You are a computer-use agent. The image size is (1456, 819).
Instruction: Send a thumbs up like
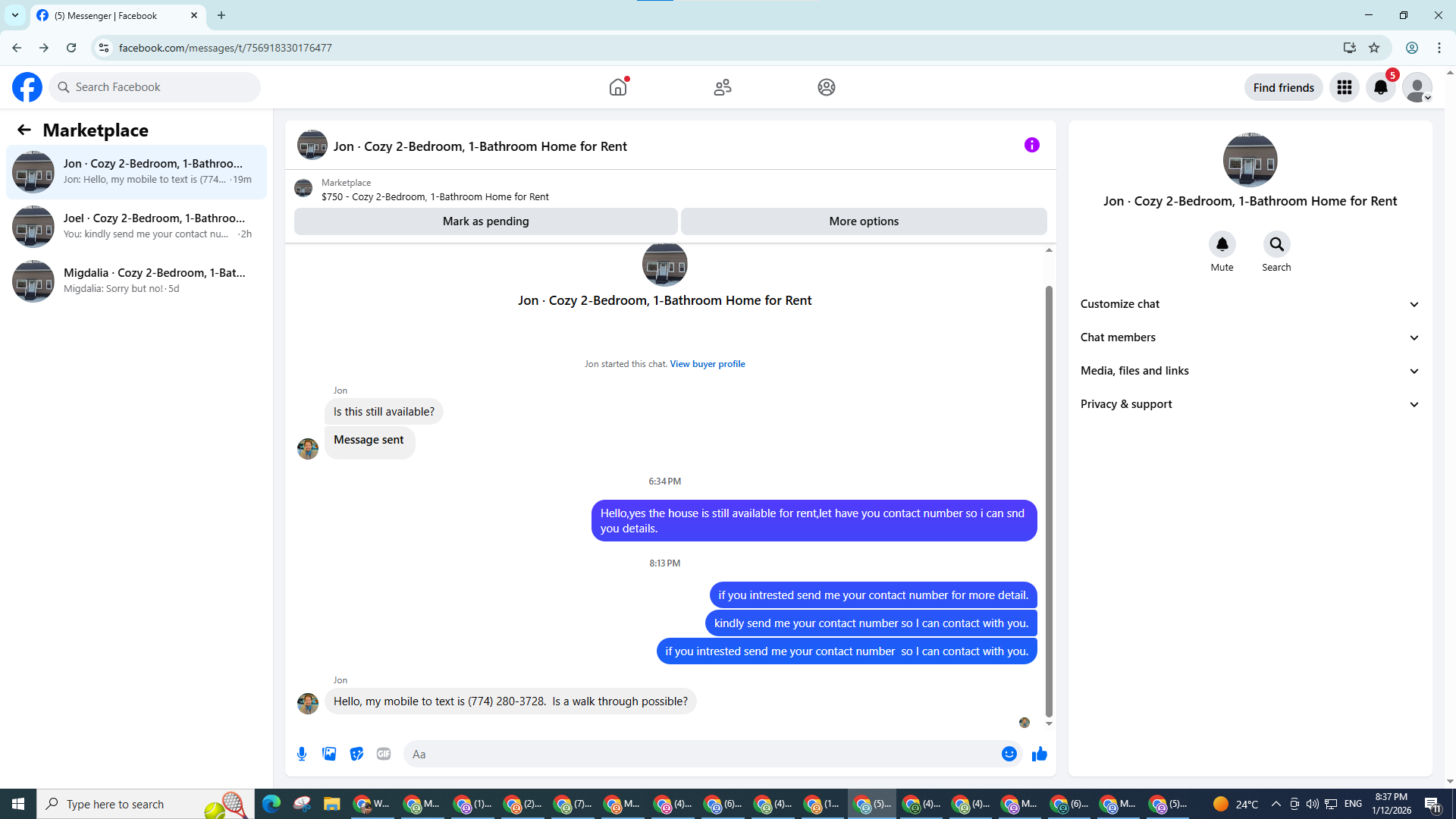1039,754
